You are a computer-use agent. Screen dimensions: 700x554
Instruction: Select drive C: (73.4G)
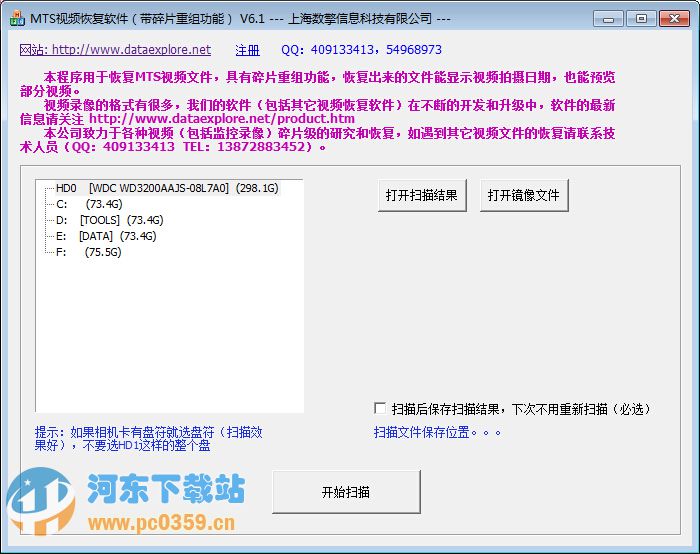tap(89, 204)
